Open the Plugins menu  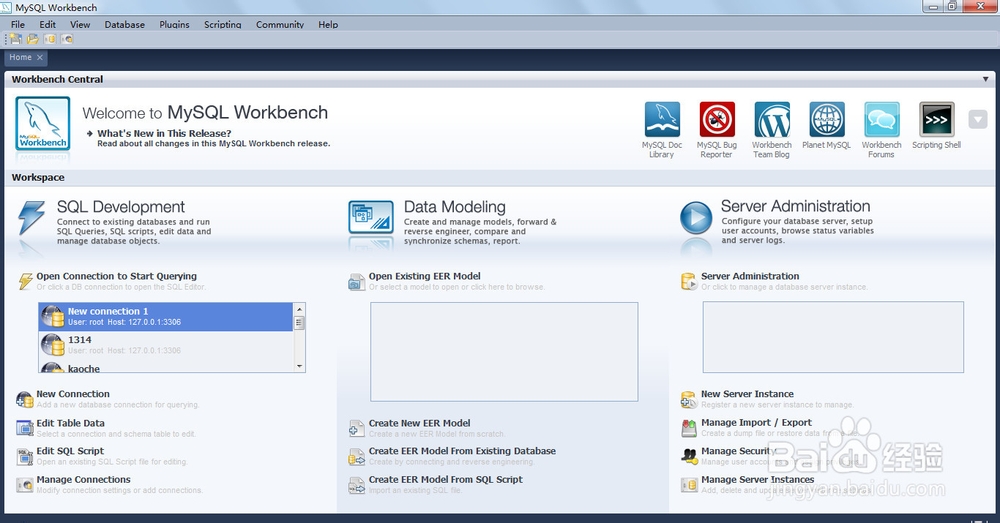pos(174,24)
